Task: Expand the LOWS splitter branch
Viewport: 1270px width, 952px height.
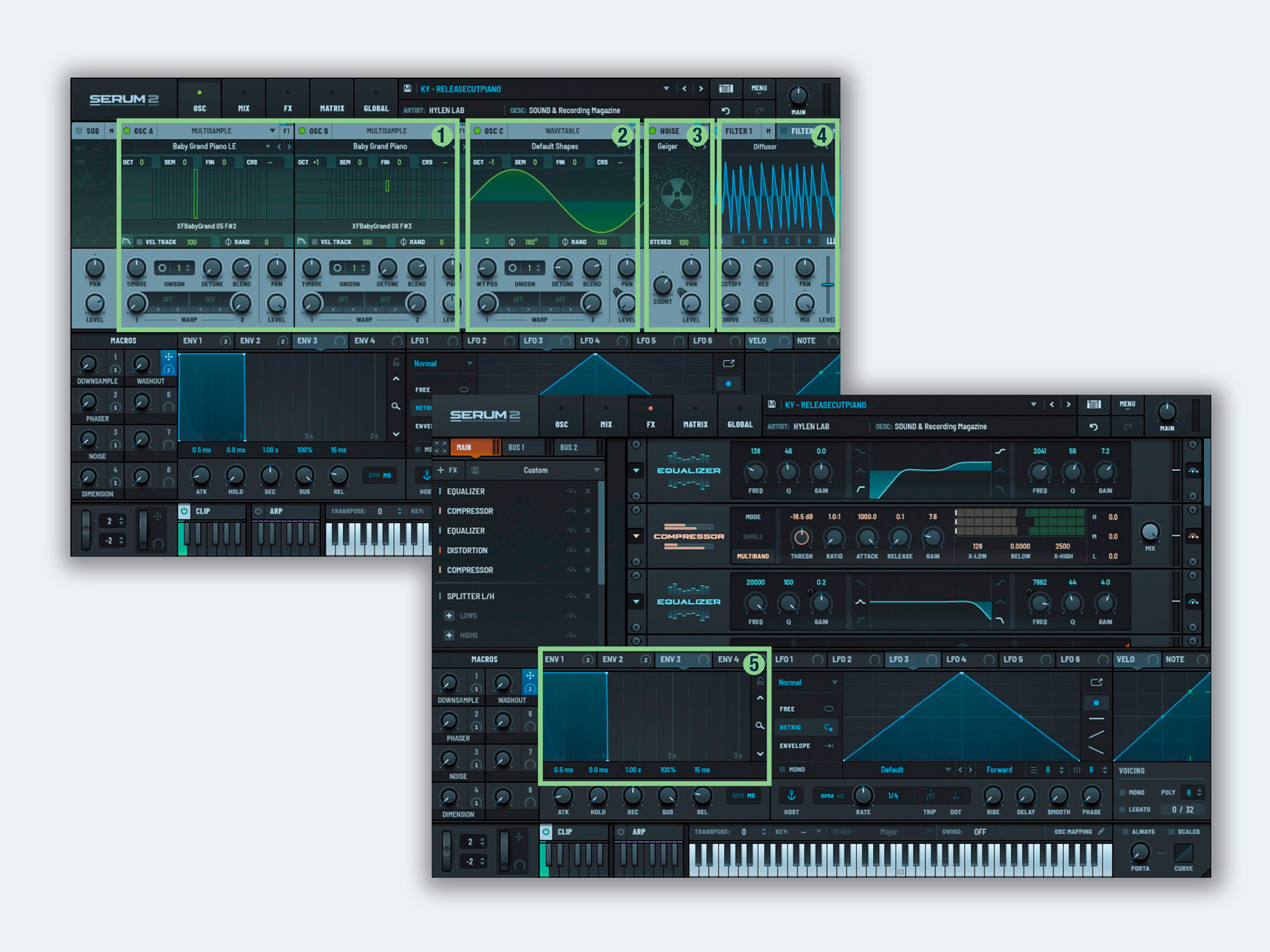Action: [449, 616]
